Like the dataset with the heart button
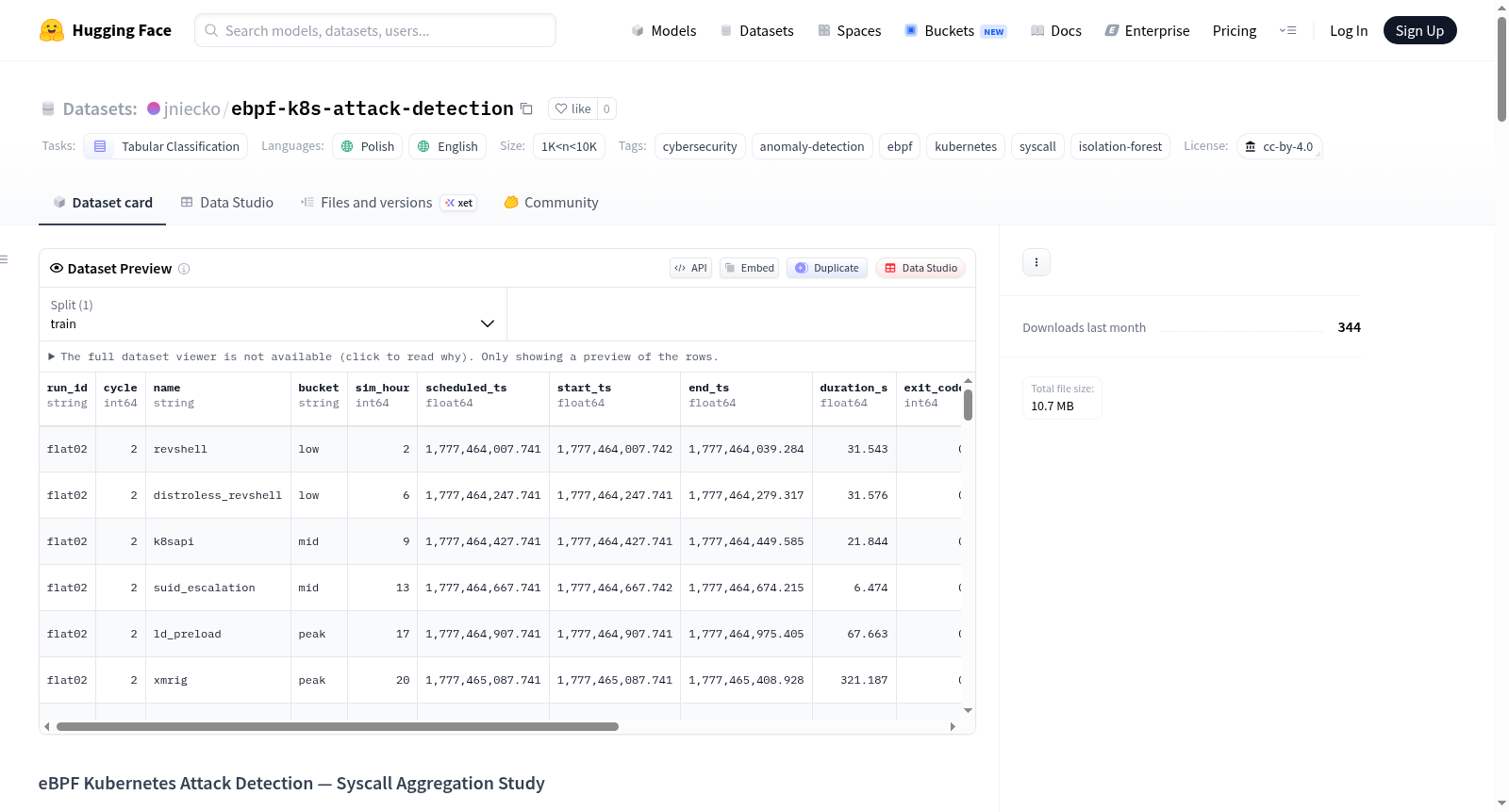 tap(572, 108)
